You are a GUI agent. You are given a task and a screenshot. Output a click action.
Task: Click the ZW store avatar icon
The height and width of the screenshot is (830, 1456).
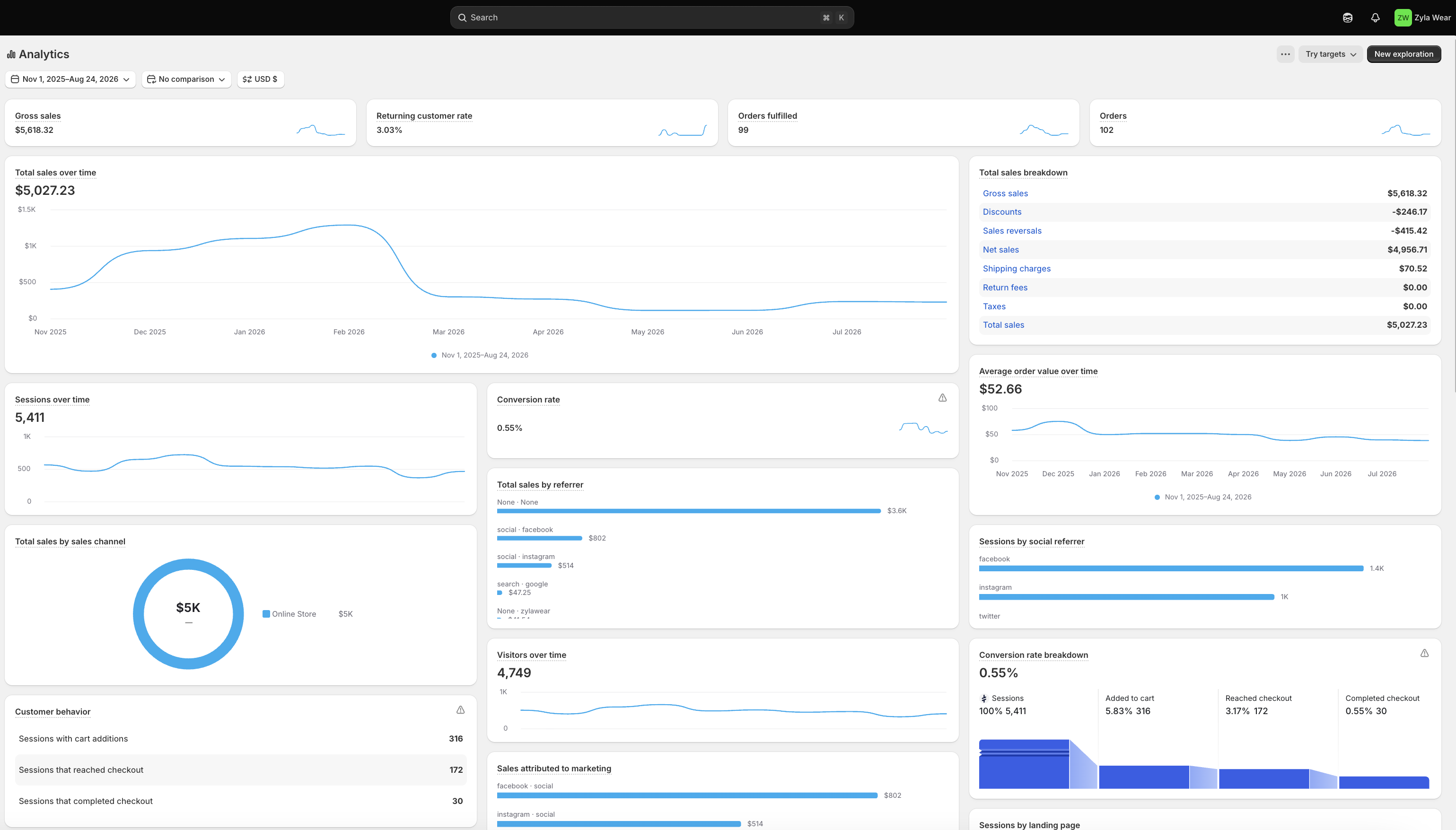[1403, 17]
